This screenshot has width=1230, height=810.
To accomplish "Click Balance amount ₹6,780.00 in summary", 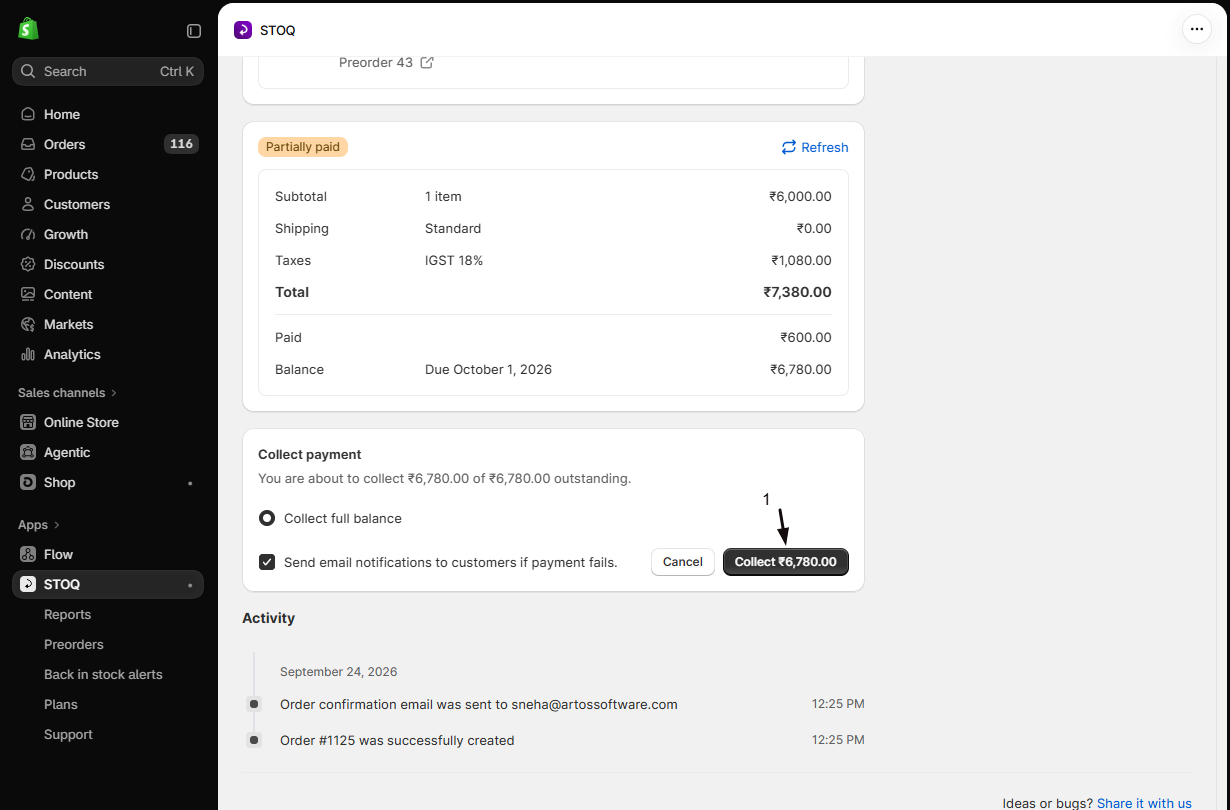I will pyautogui.click(x=800, y=369).
